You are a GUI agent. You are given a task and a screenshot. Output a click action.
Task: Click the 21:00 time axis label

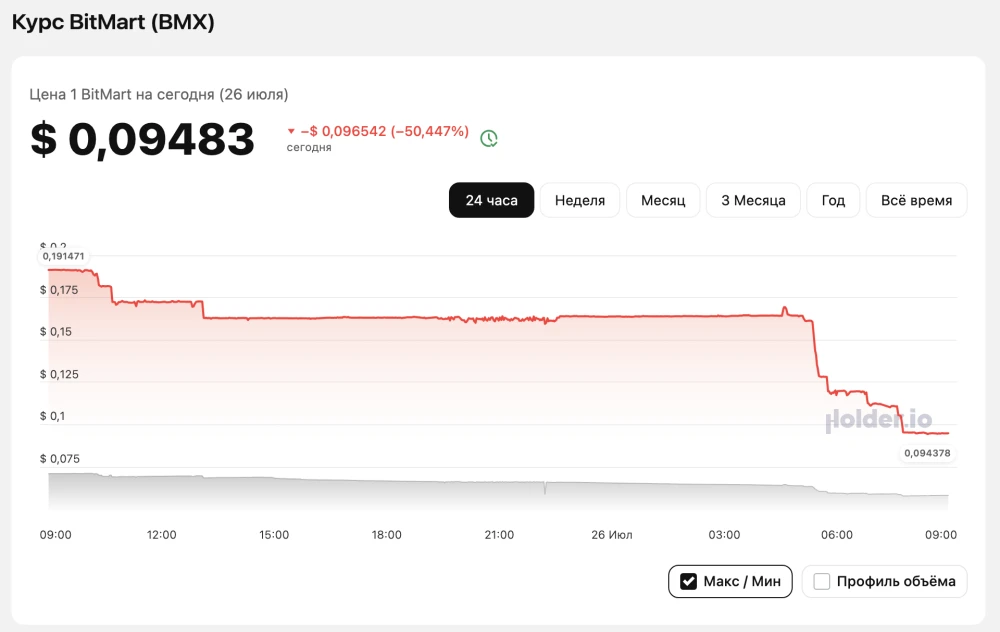499,535
